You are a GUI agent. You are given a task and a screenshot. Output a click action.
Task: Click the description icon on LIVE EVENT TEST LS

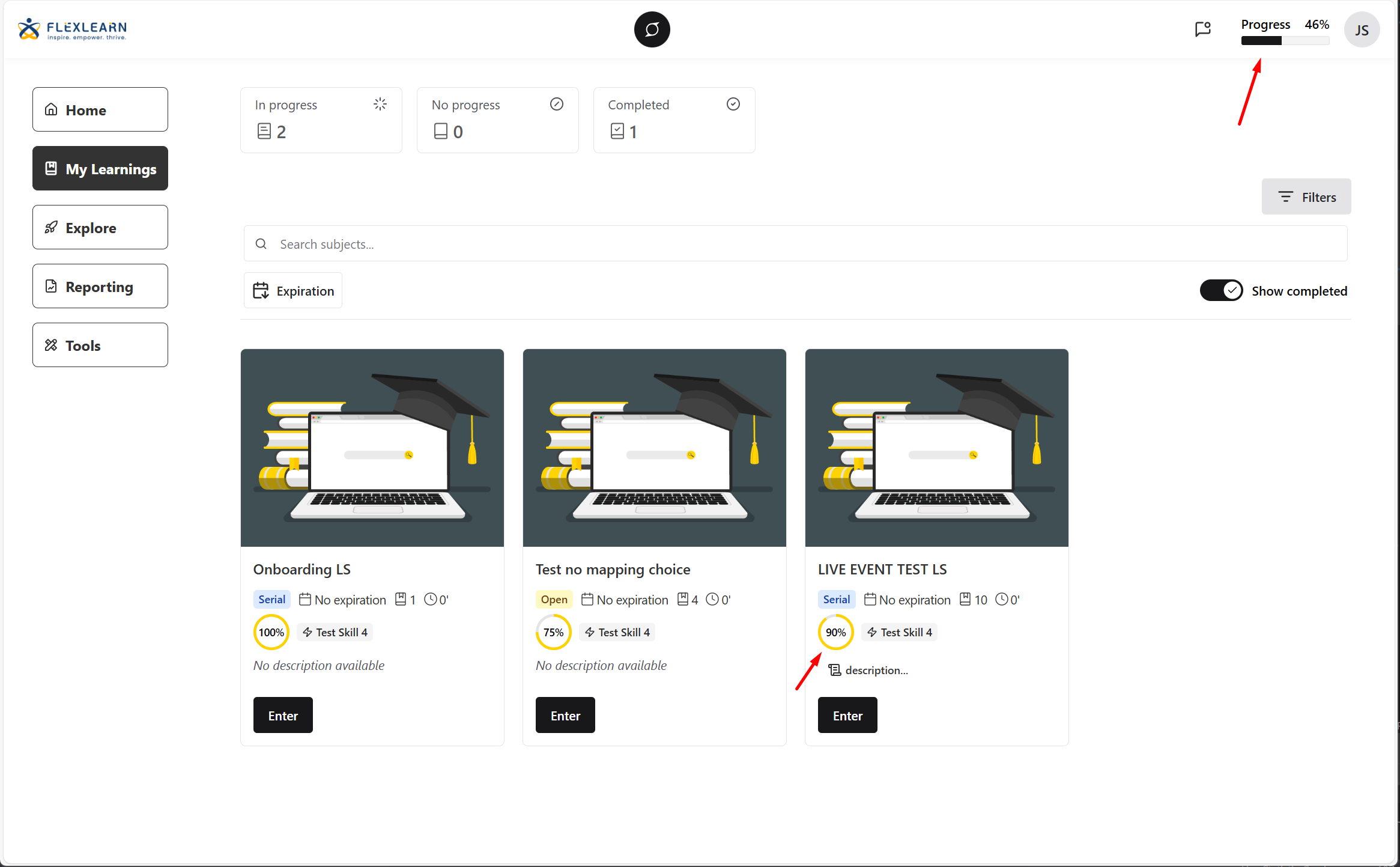point(835,670)
